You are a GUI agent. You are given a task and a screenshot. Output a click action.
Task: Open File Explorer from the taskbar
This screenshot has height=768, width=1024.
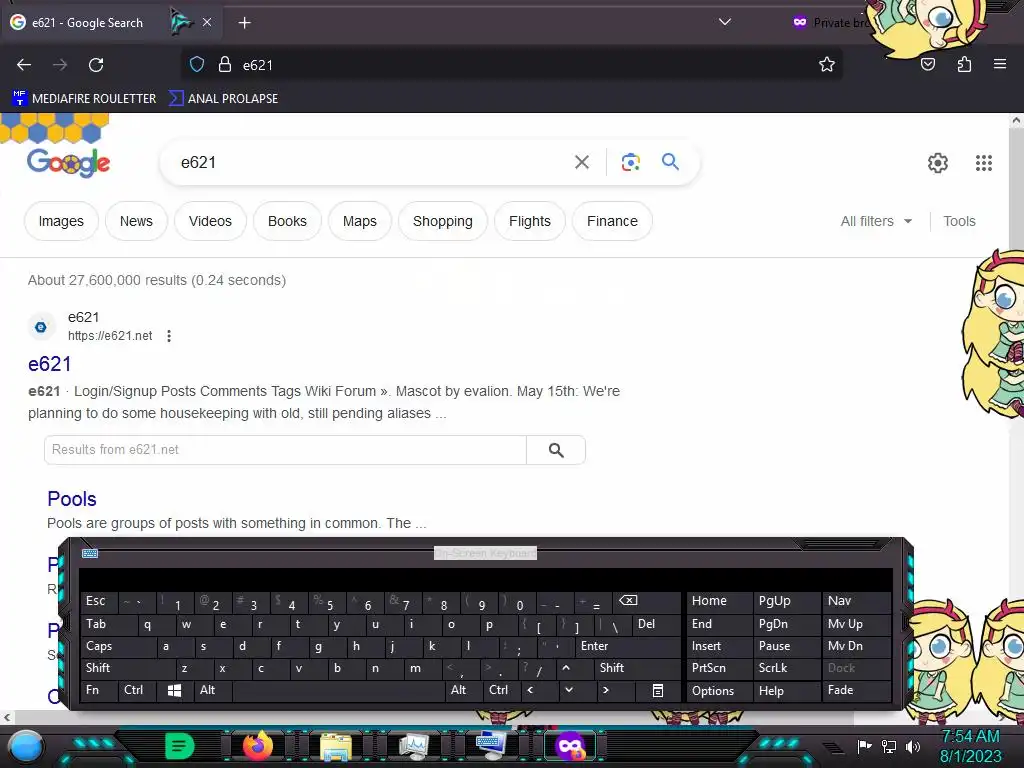[x=336, y=747]
